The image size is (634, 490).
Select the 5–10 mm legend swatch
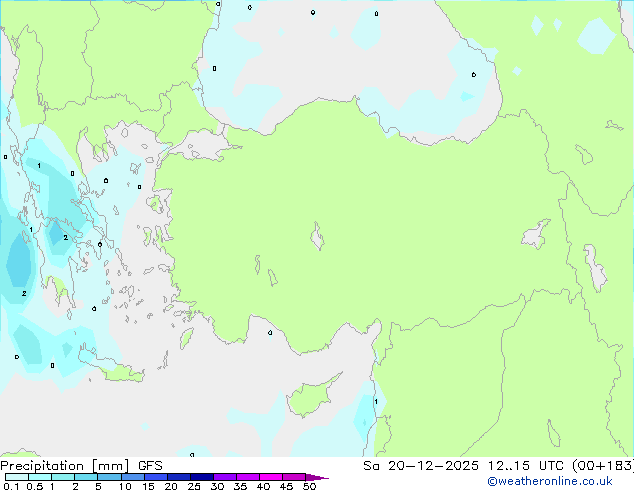(x=110, y=477)
